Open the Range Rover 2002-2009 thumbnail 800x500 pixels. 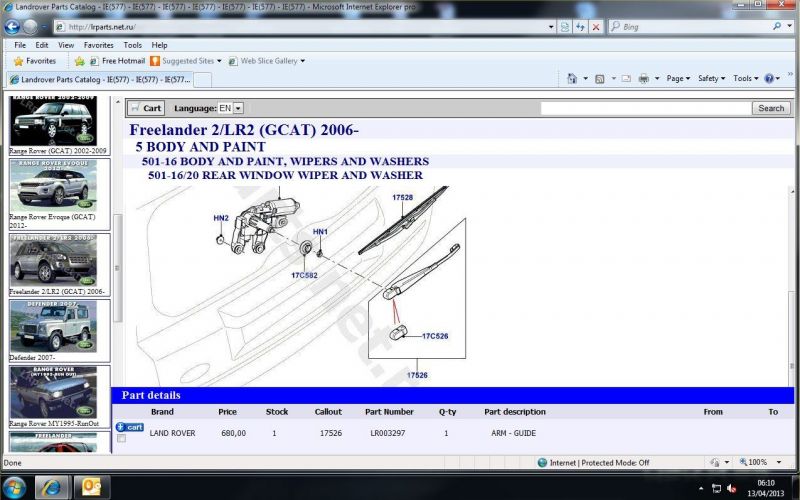click(x=54, y=121)
